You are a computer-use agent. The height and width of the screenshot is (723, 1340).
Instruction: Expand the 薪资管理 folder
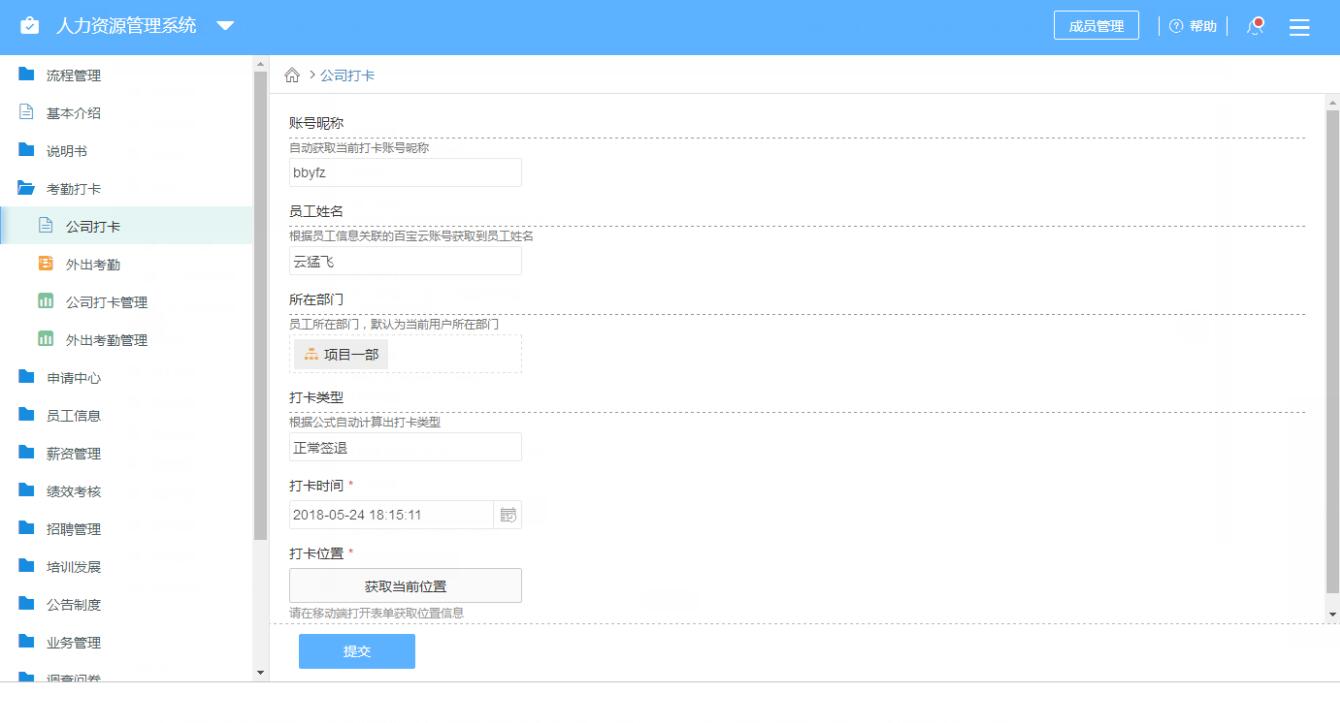tap(126, 454)
